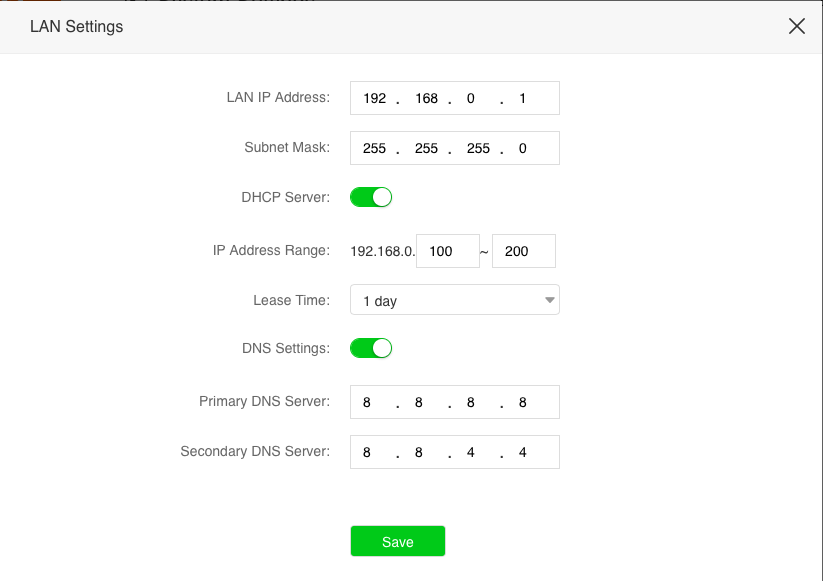The image size is (823, 581).
Task: Edit the last octet of LAN IP Address
Action: 522,99
